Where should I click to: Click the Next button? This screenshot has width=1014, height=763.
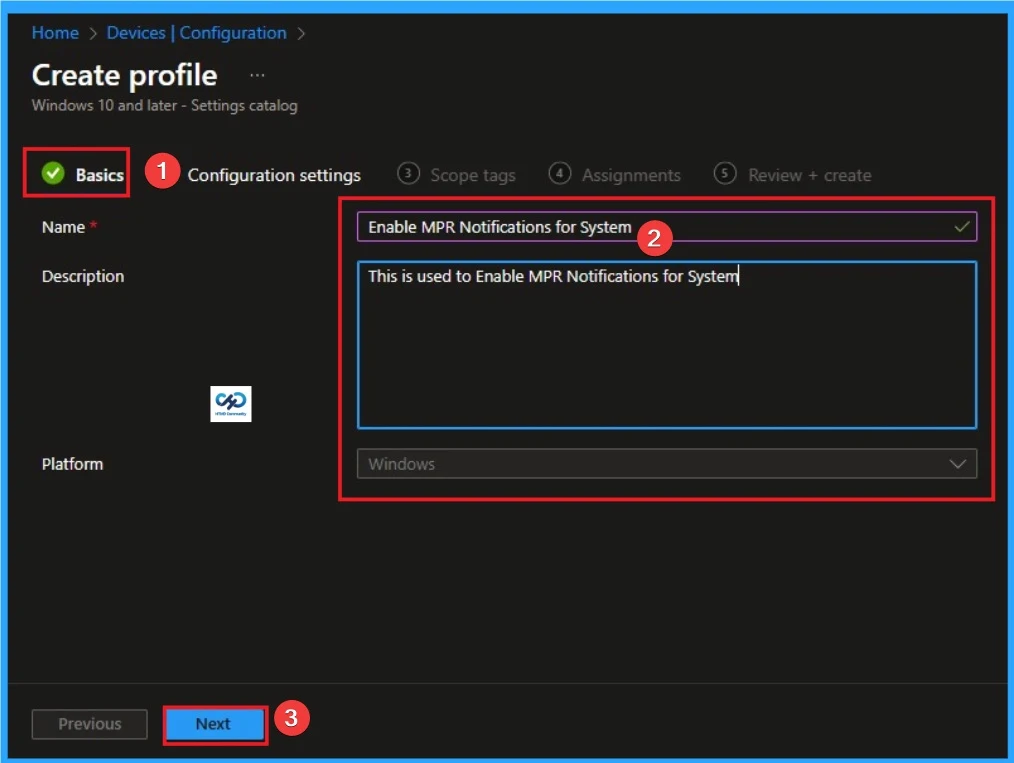[x=213, y=724]
